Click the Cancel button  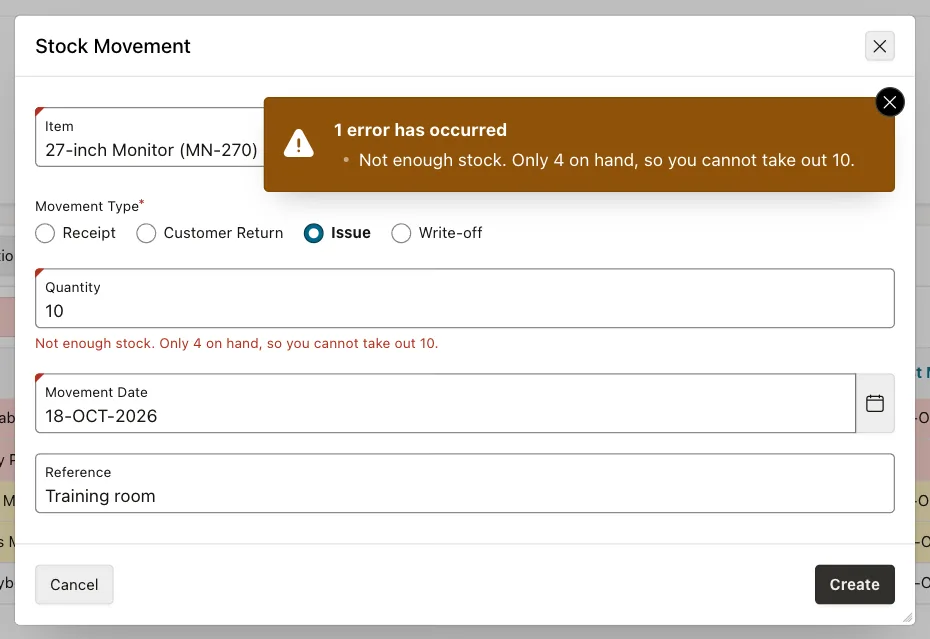click(x=74, y=584)
